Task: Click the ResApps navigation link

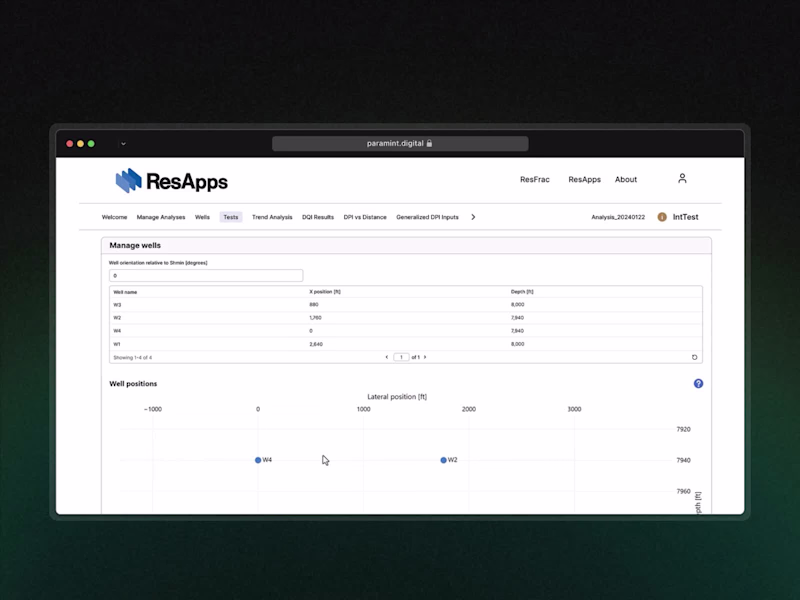Action: [x=584, y=180]
